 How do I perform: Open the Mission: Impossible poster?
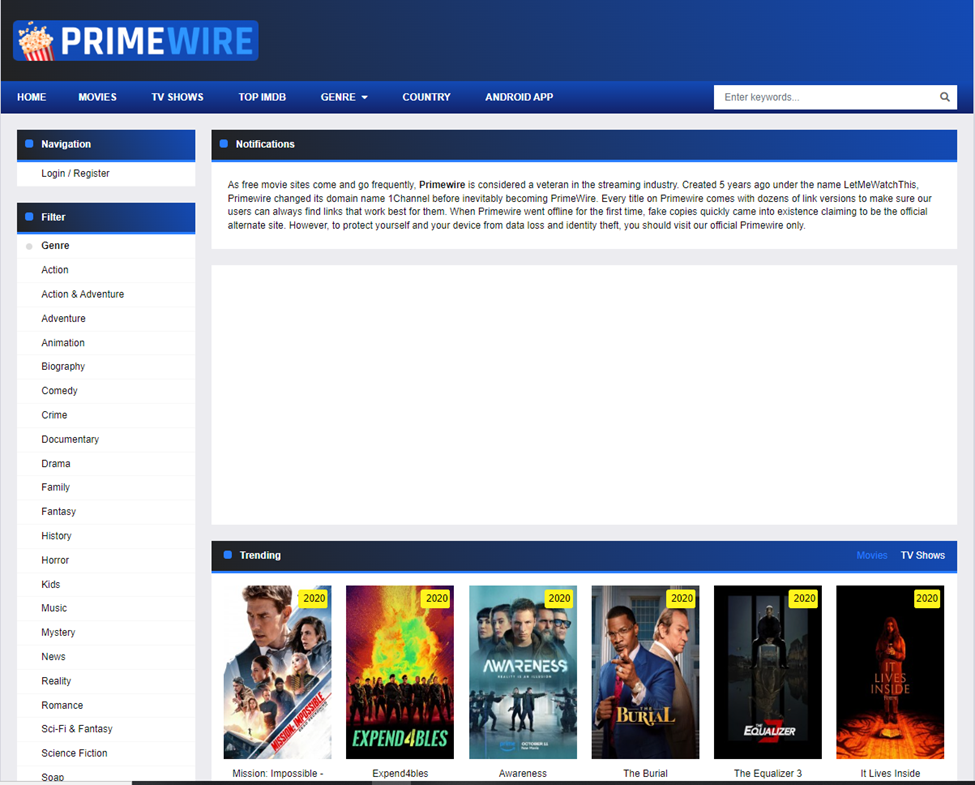pos(277,672)
